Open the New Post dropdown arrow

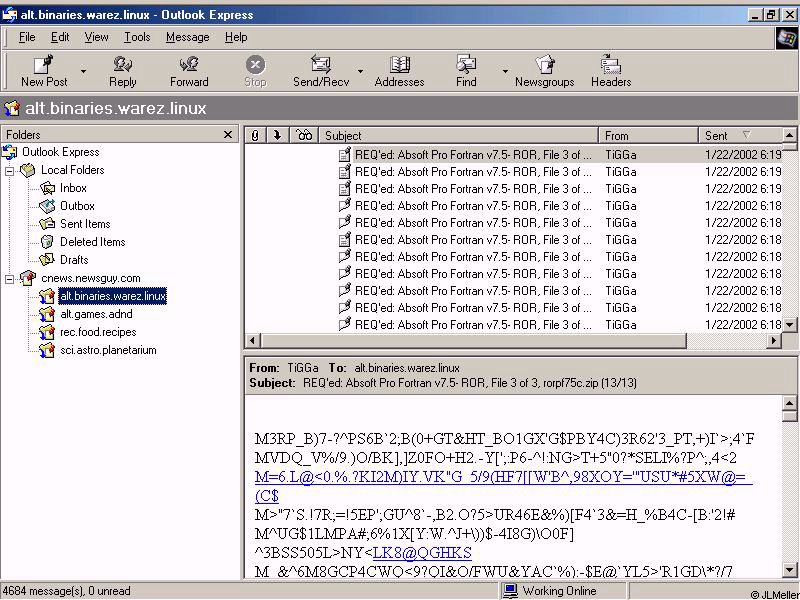click(83, 72)
